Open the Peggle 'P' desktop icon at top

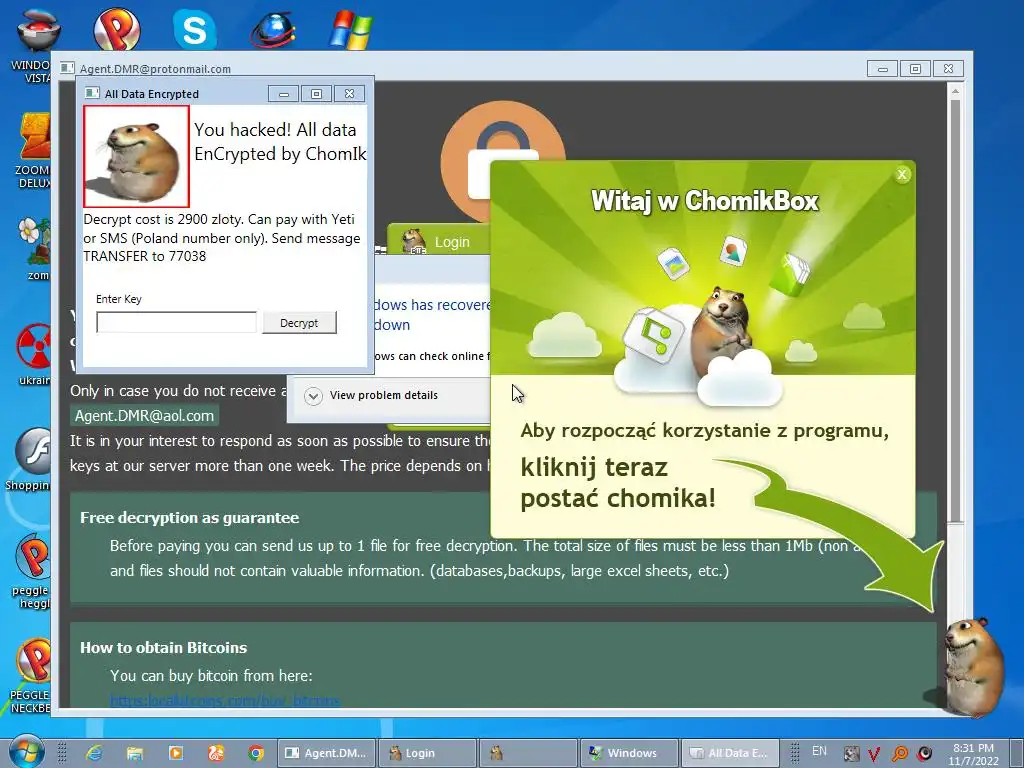tap(116, 29)
